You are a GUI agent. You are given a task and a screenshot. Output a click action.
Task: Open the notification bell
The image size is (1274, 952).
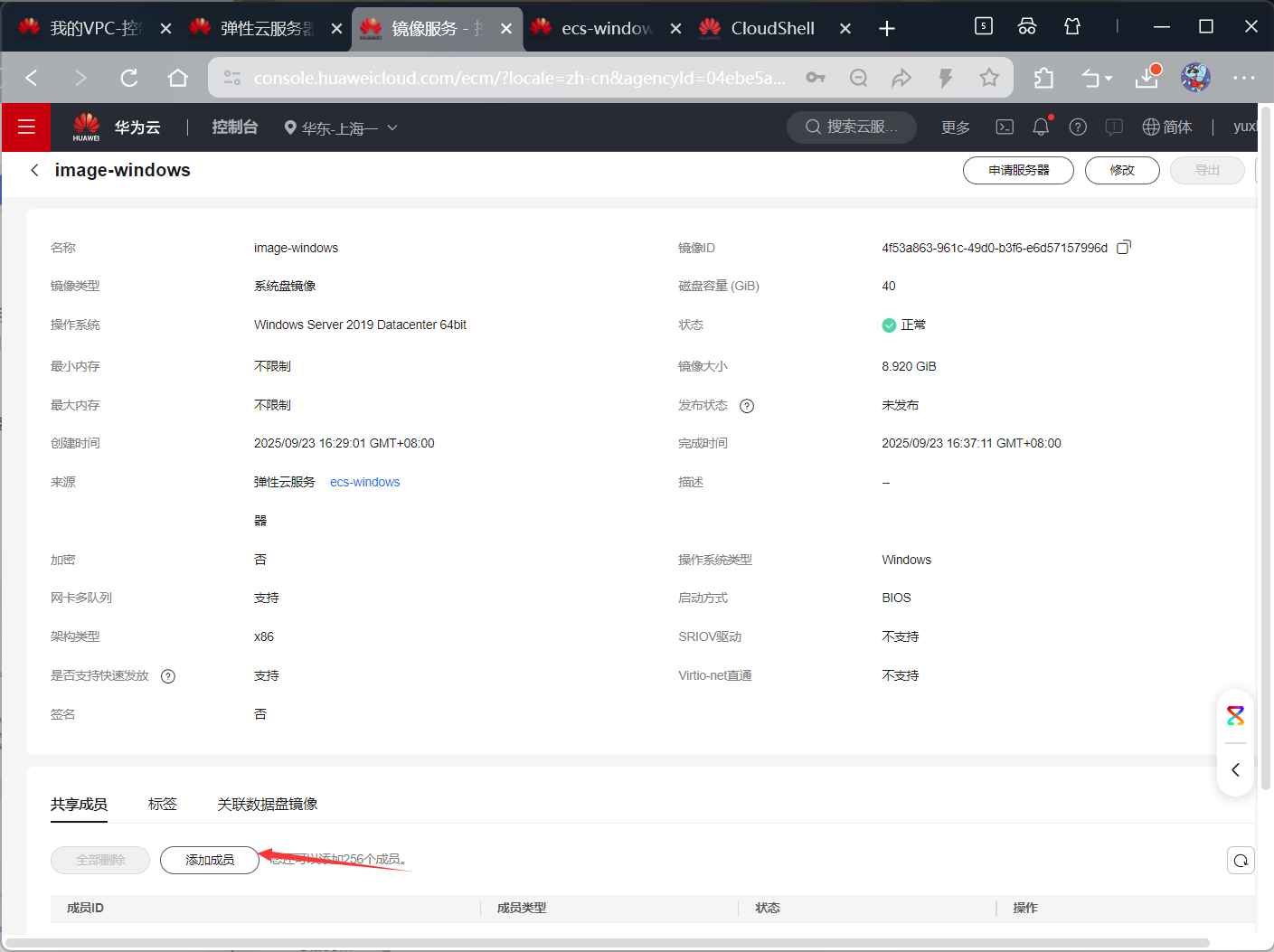1041,127
